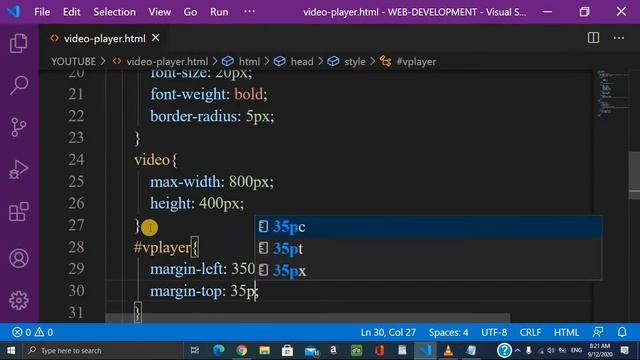Choose the 35pt autocomplete suggestion
Screen dimensions: 640x360
click(x=428, y=248)
